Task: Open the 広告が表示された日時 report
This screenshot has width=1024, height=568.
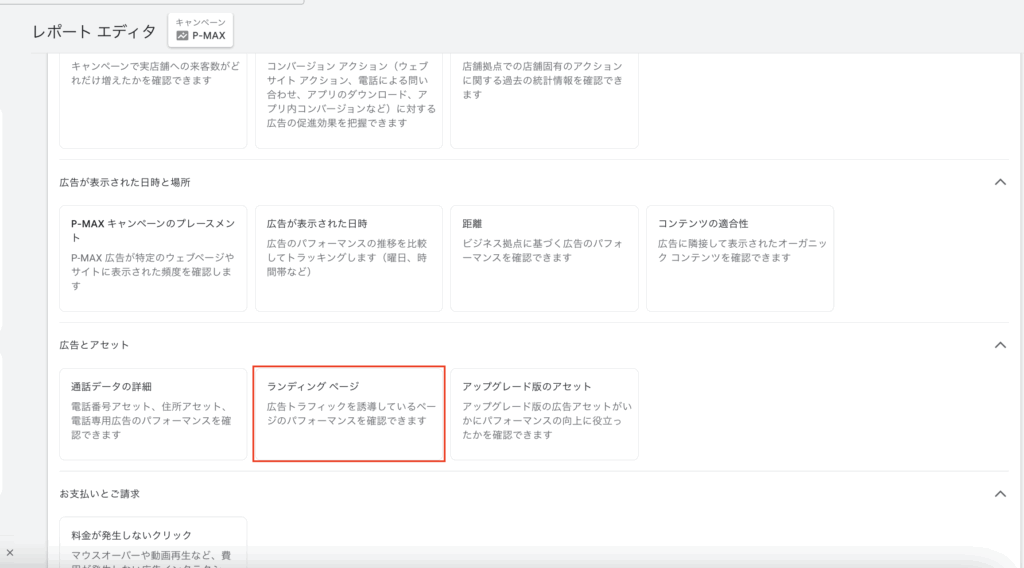Action: 348,258
